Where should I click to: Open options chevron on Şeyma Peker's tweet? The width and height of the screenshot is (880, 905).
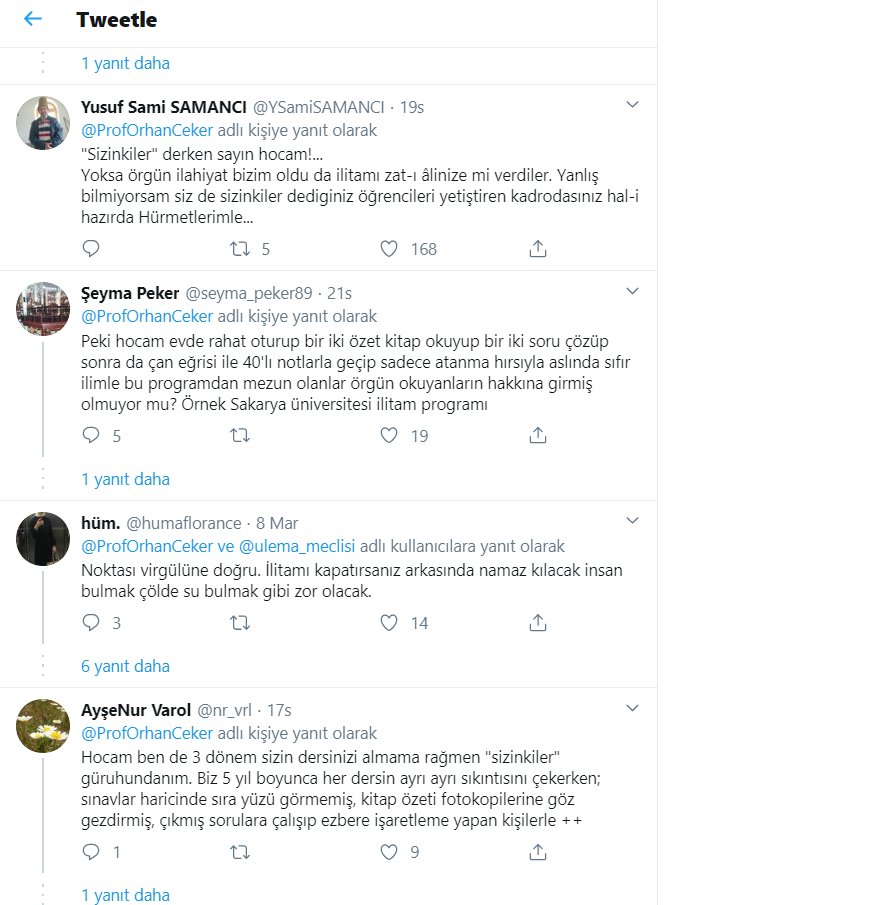[632, 290]
